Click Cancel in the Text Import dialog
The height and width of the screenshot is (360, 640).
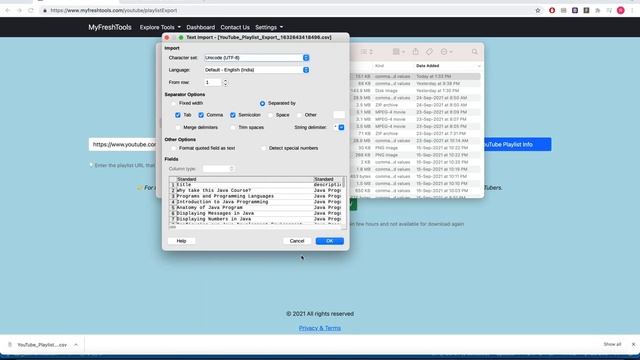pos(297,241)
